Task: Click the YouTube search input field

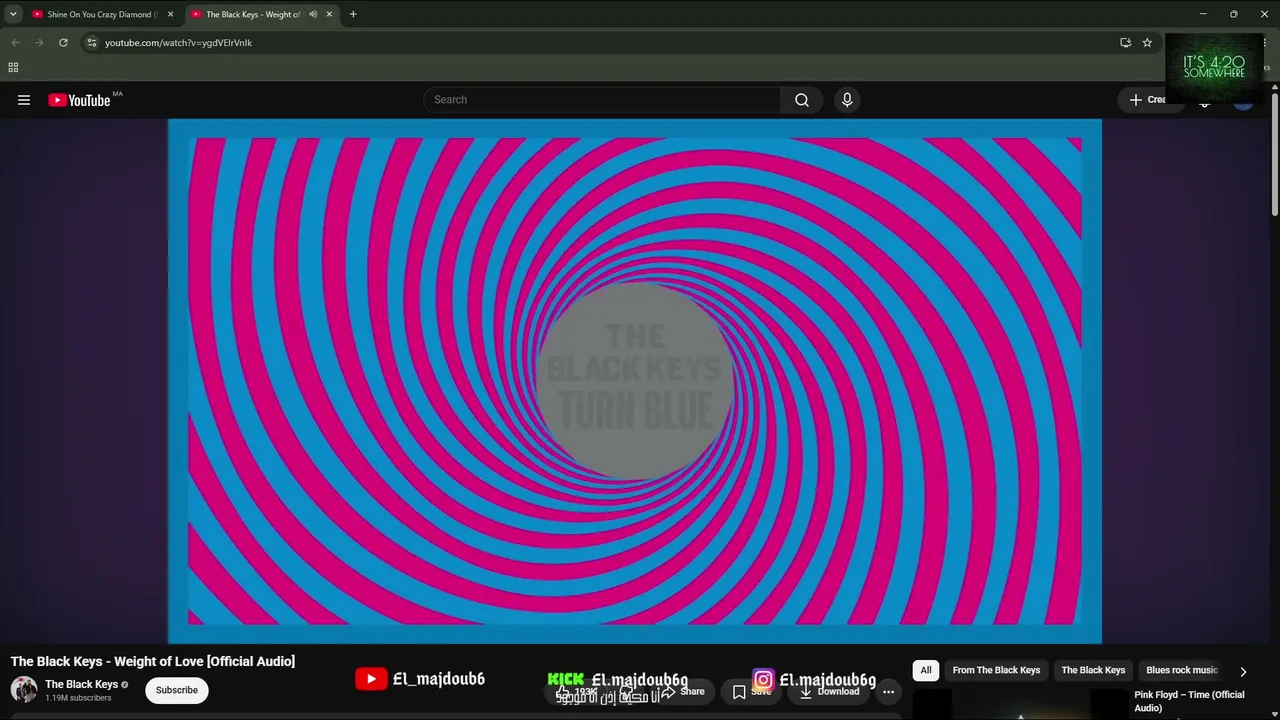Action: (603, 100)
